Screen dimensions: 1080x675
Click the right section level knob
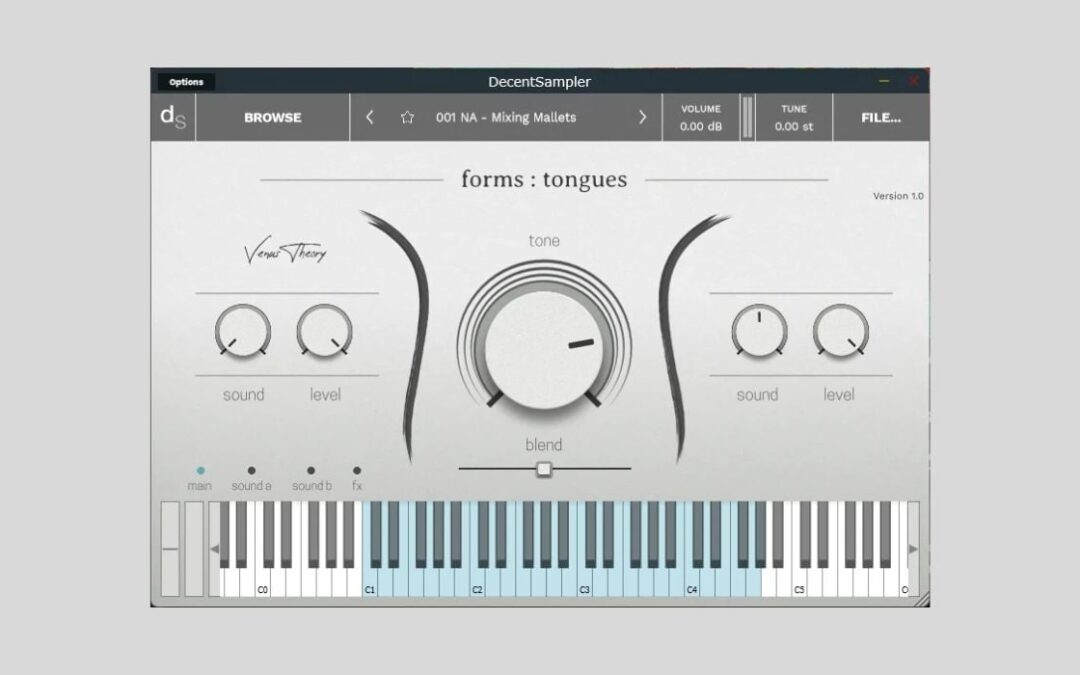coord(840,331)
